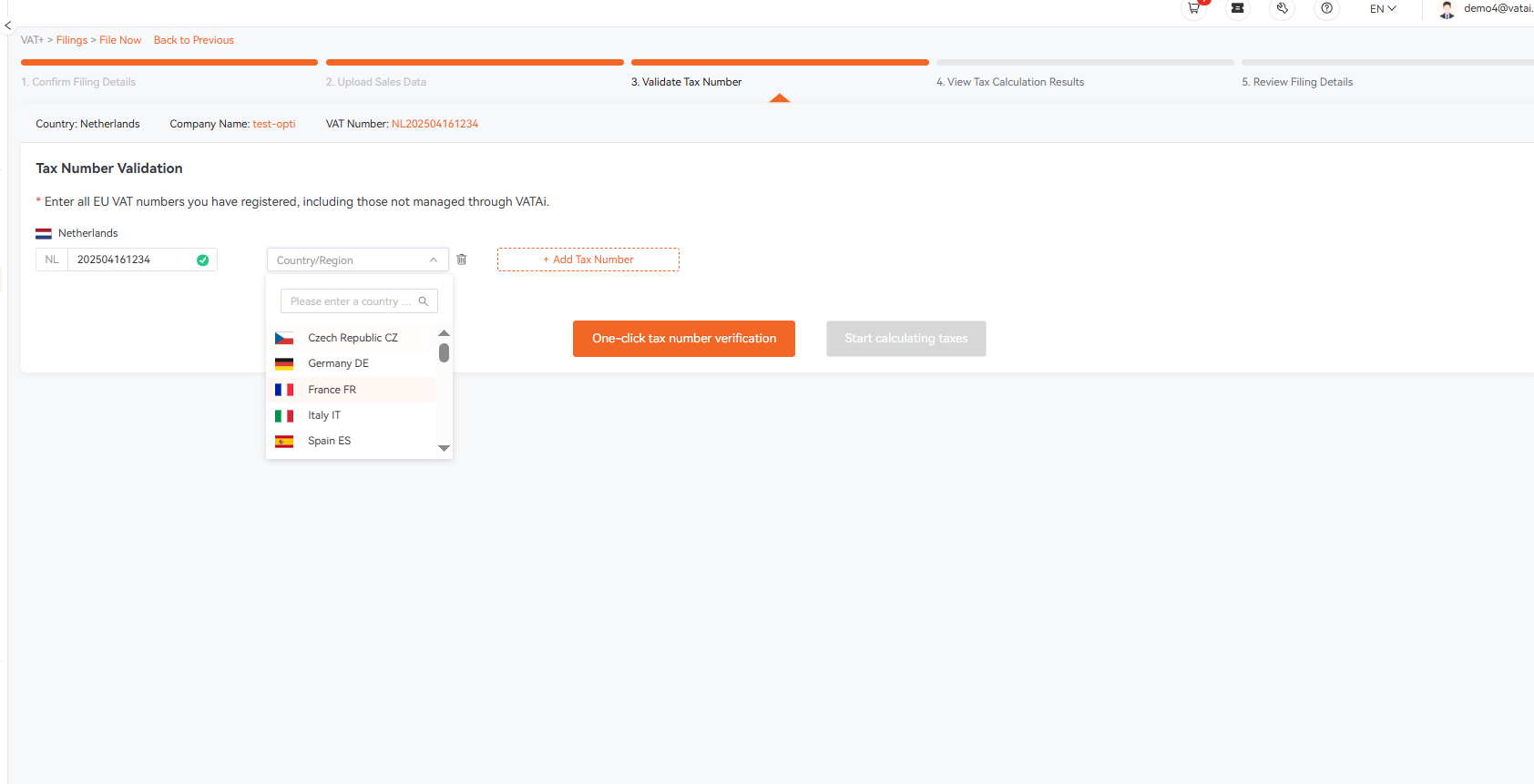The width and height of the screenshot is (1534, 784).
Task: Open the wrench tools icon
Action: (x=1282, y=8)
